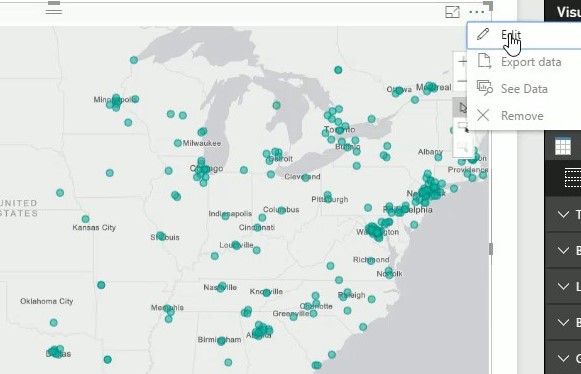581x374 pixels.
Task: Click the More options ellipsis button
Action: tap(477, 12)
